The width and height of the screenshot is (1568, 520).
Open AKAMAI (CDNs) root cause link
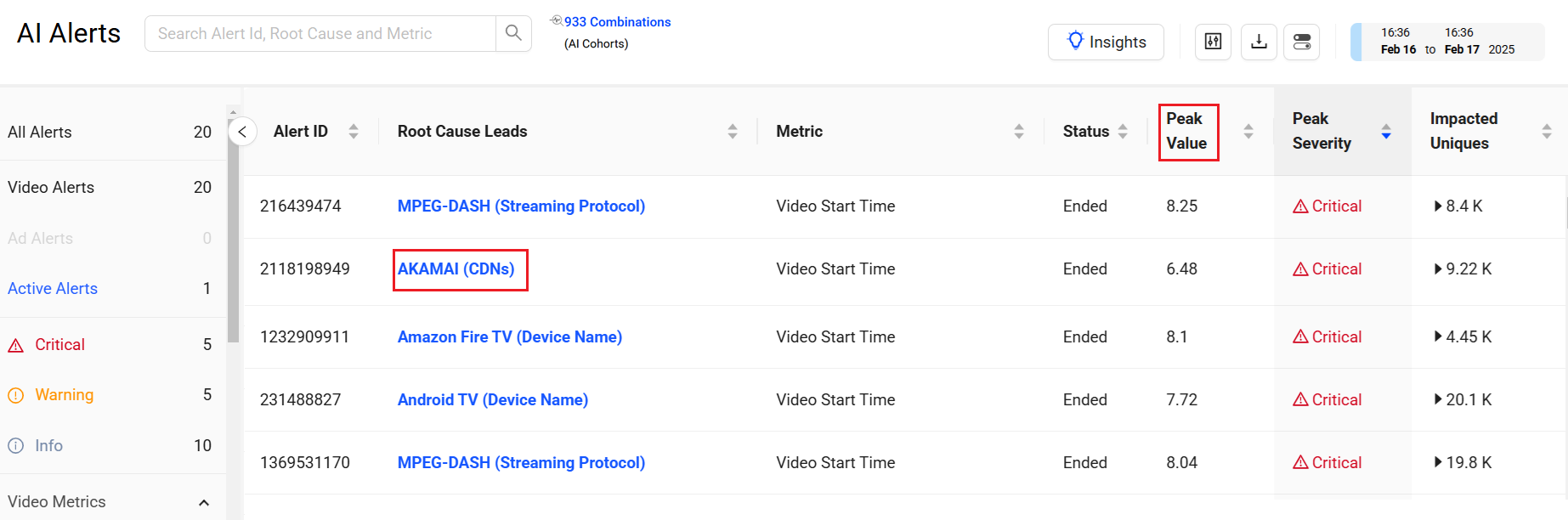(x=456, y=269)
